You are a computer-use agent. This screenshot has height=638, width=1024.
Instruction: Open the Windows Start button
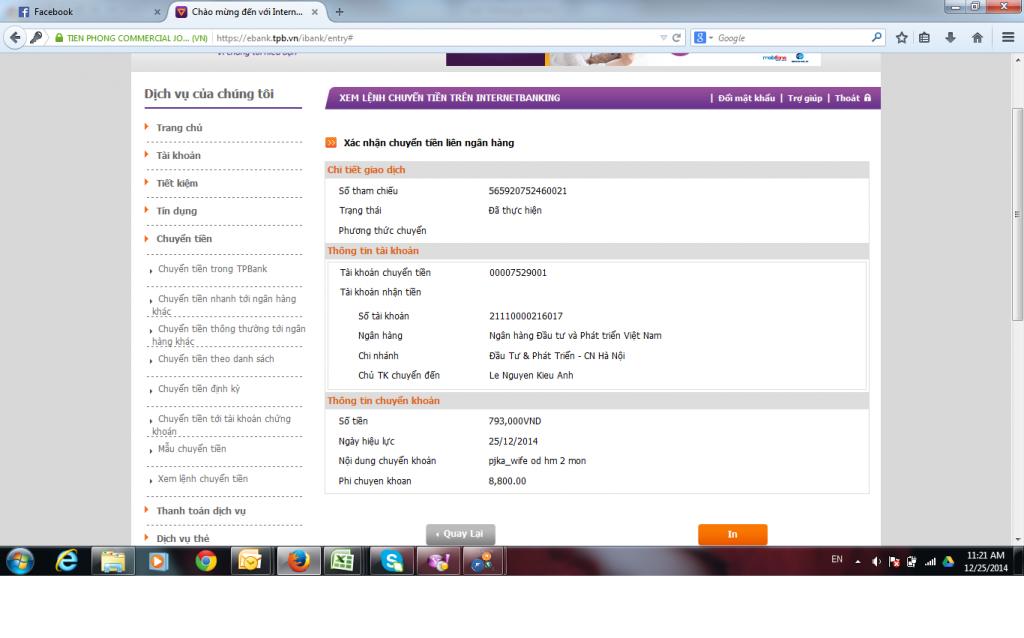(x=20, y=562)
